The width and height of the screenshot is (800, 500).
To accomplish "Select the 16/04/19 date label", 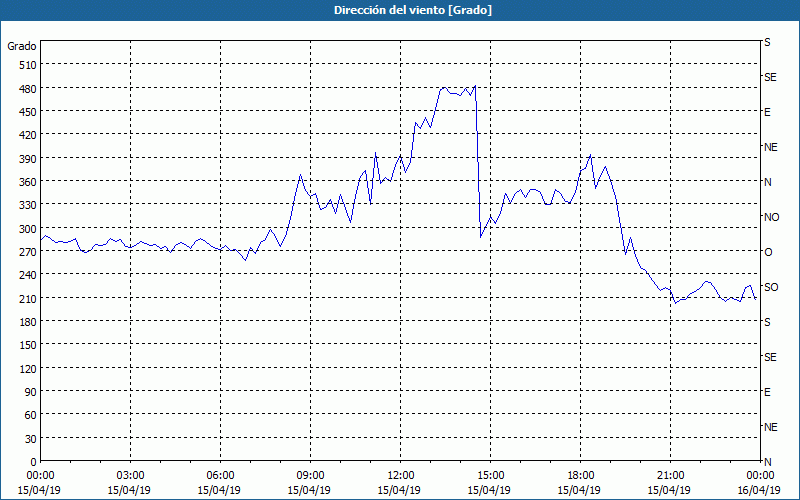I will [x=759, y=490].
